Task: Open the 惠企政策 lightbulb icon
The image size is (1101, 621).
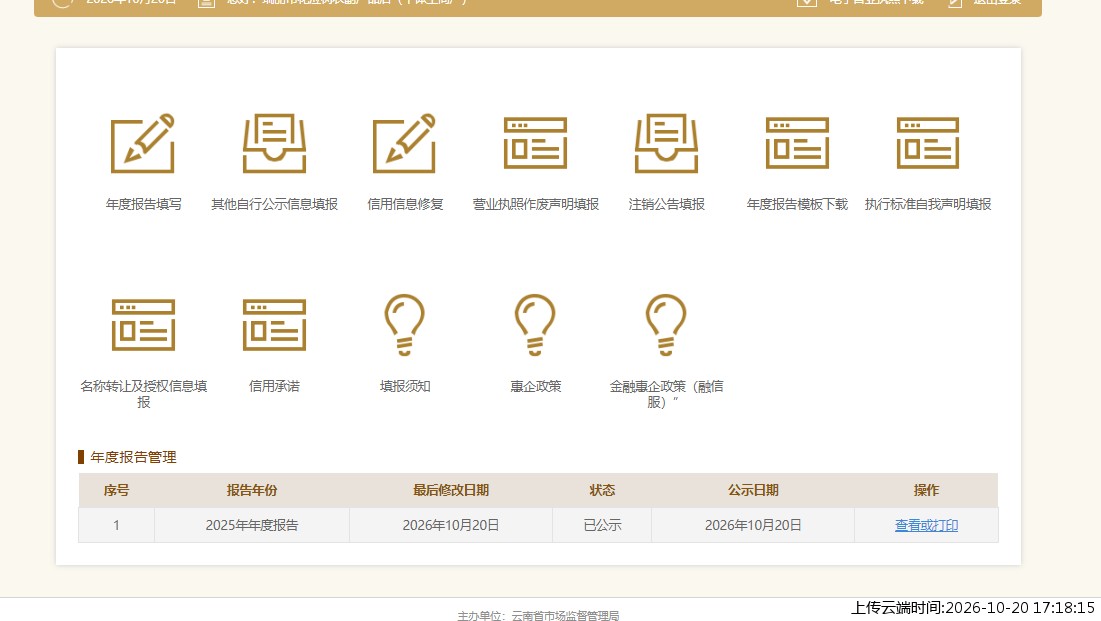Action: pos(535,325)
